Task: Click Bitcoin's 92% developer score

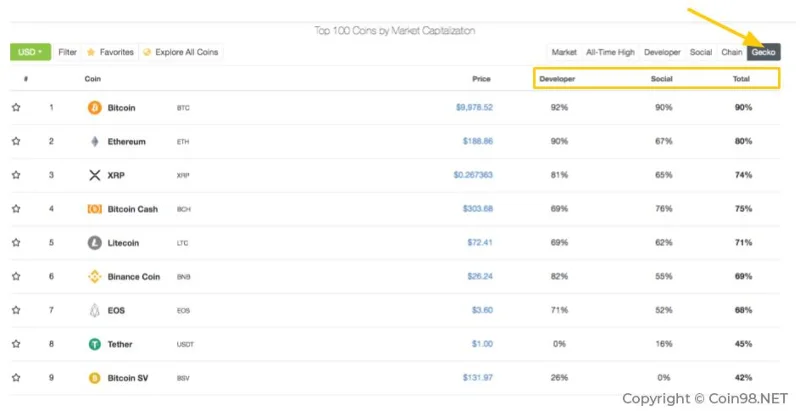Action: click(559, 108)
